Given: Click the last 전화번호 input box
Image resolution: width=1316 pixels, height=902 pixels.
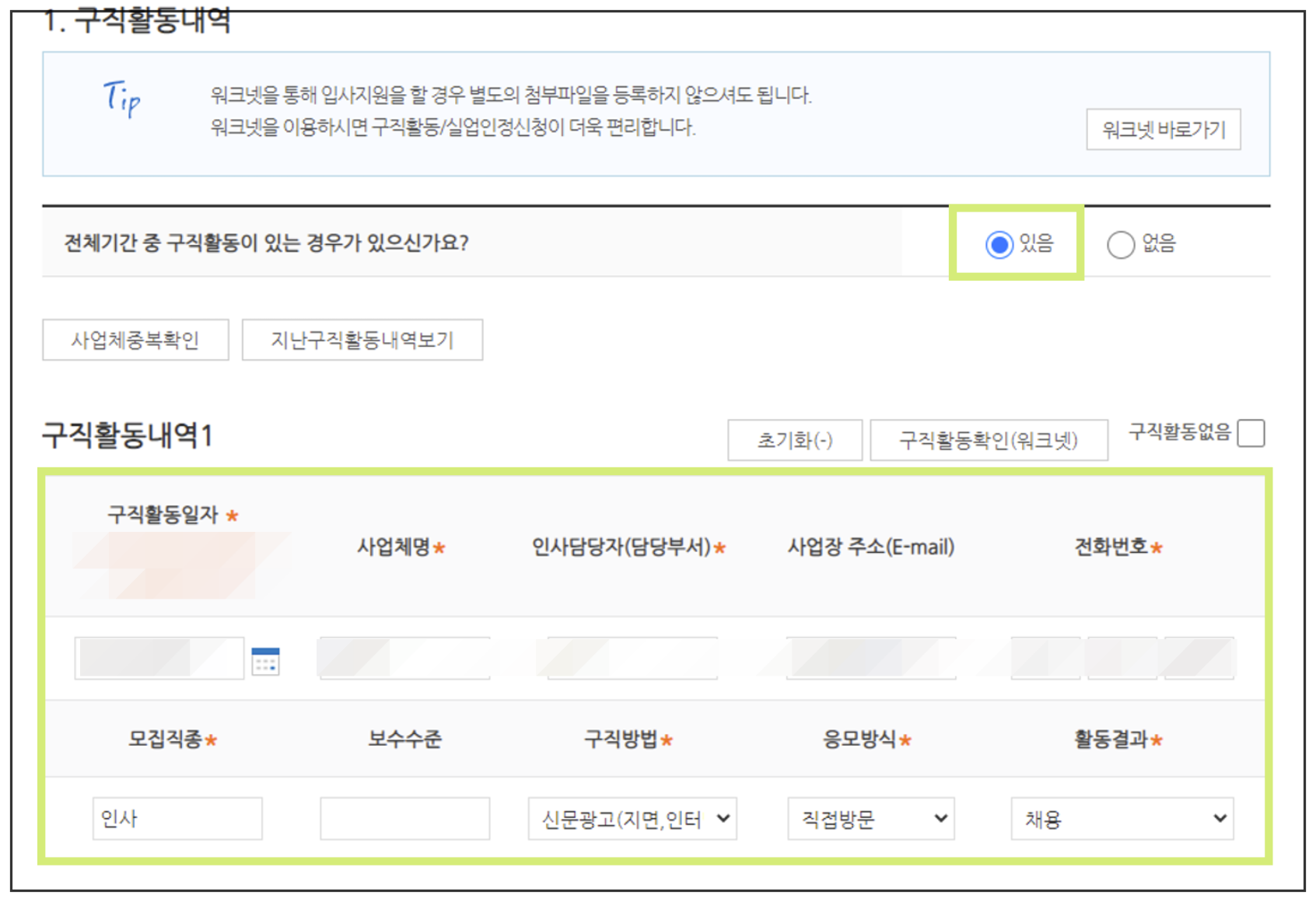Looking at the screenshot, I should click(1199, 658).
